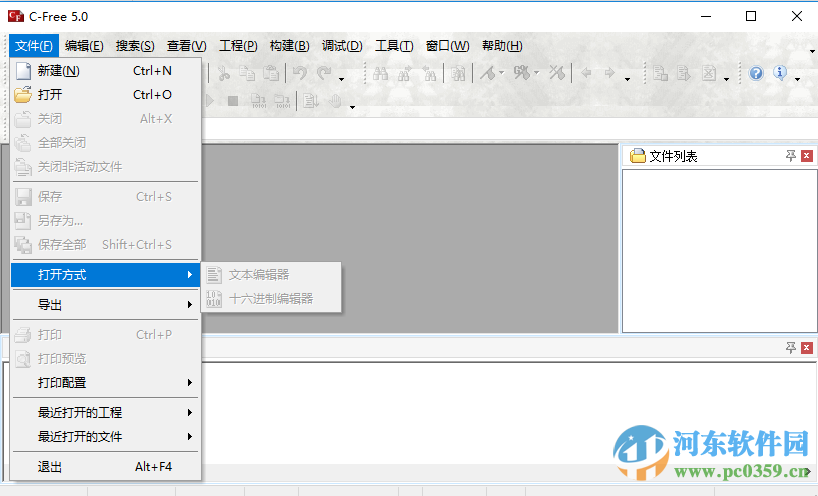Click the Stop square icon in second toolbar row

click(x=233, y=101)
